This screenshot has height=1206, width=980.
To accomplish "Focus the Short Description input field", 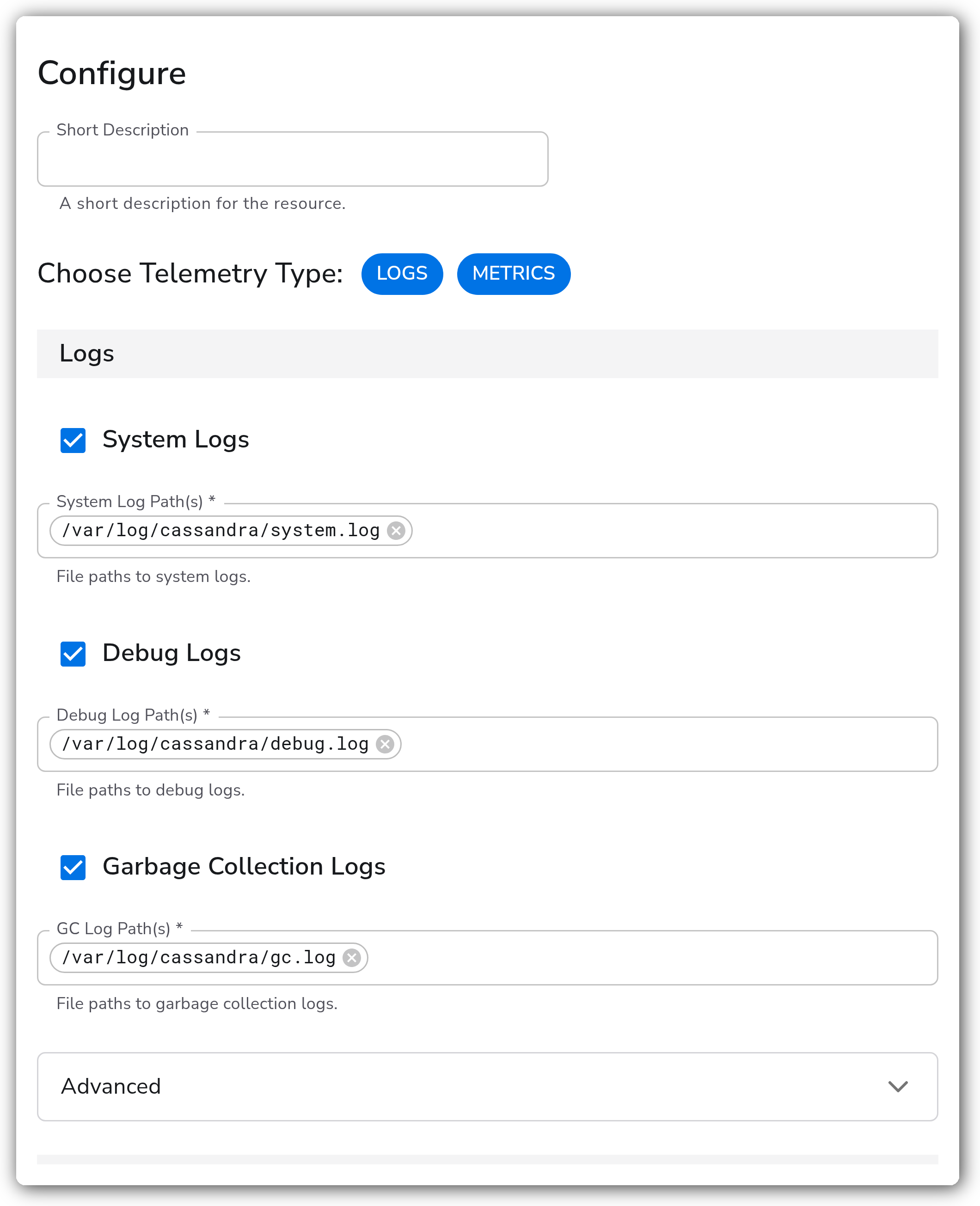I will 293,159.
